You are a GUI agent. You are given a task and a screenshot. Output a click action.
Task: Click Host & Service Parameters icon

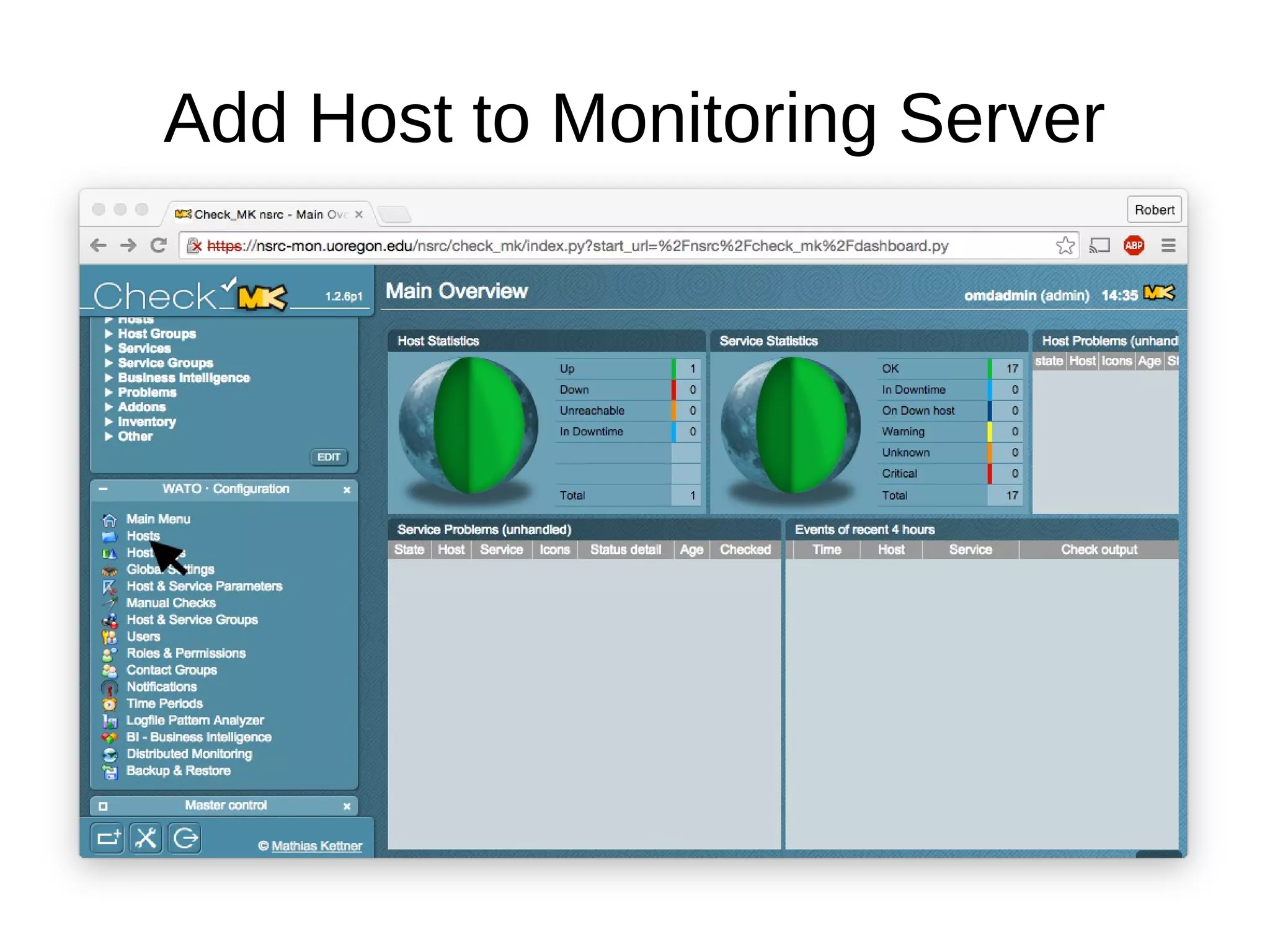110,587
